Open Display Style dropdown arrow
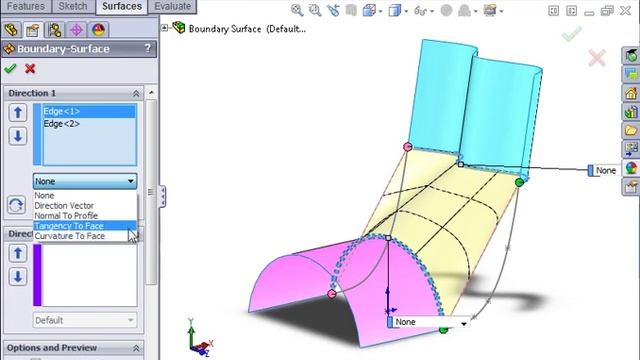The height and width of the screenshot is (360, 640). click(x=406, y=11)
